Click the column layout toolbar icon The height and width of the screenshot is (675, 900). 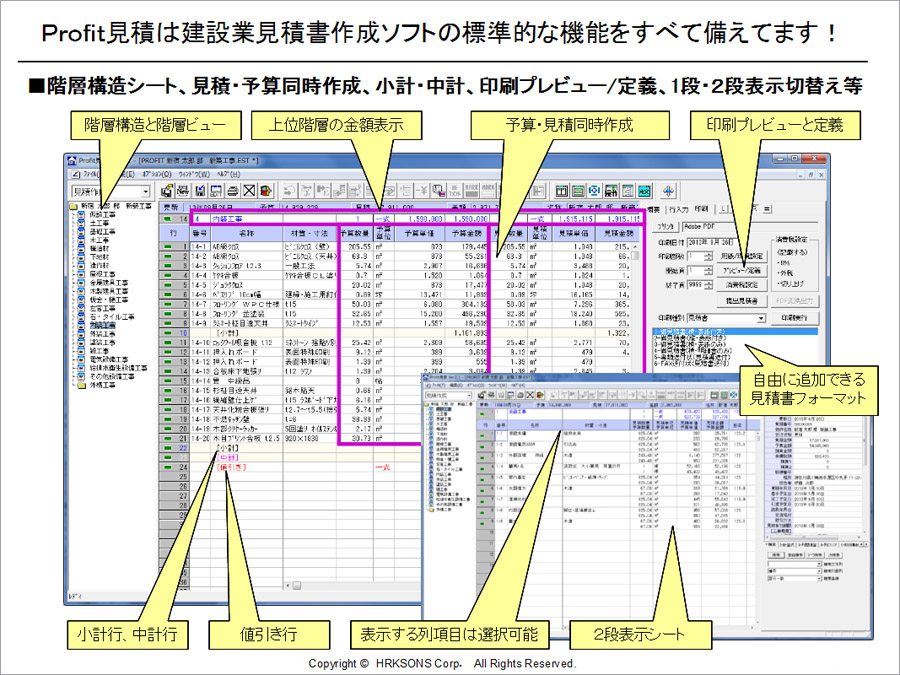coord(562,191)
